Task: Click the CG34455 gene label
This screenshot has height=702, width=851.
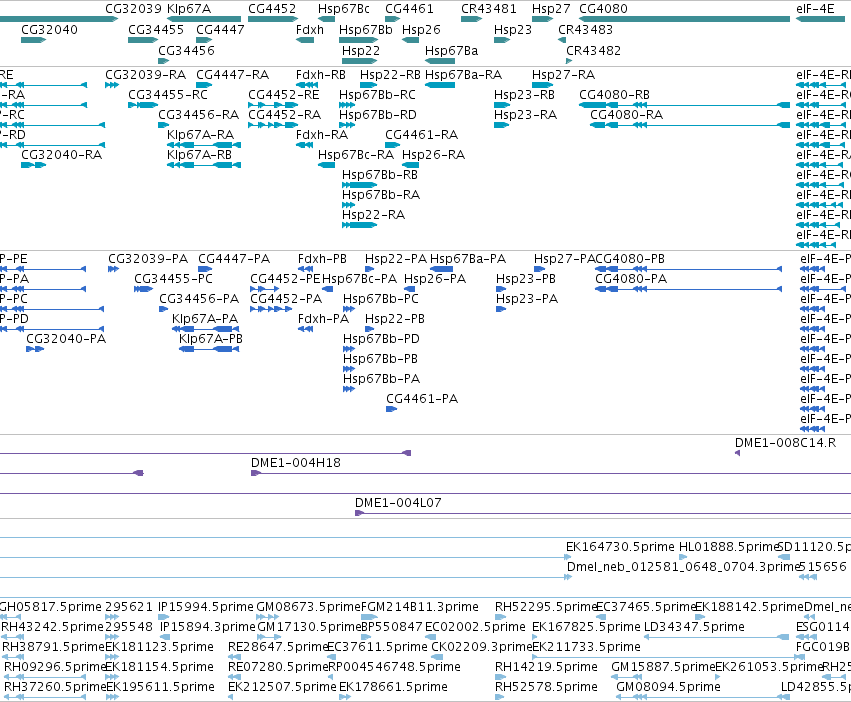Action: tap(156, 29)
